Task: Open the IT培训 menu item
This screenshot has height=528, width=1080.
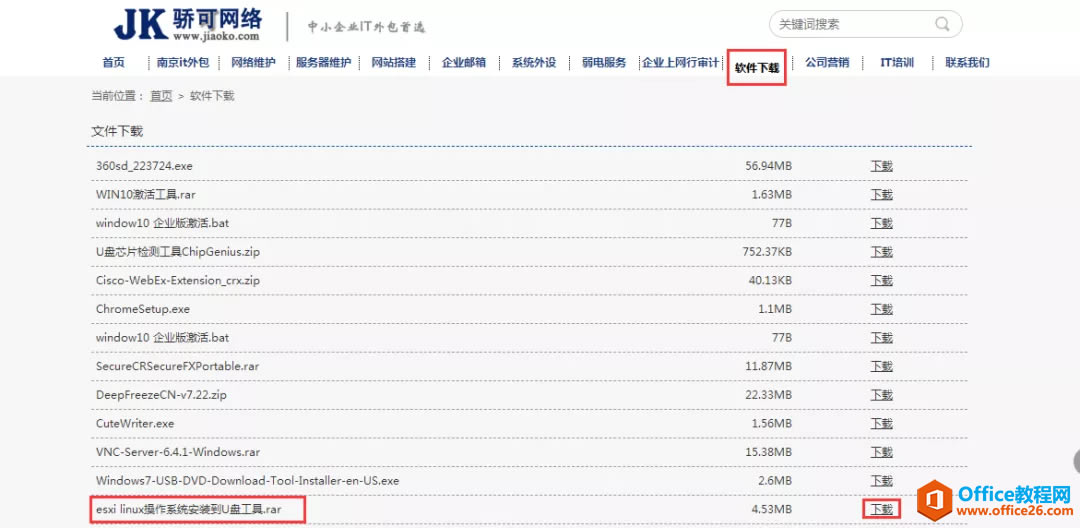Action: 897,63
